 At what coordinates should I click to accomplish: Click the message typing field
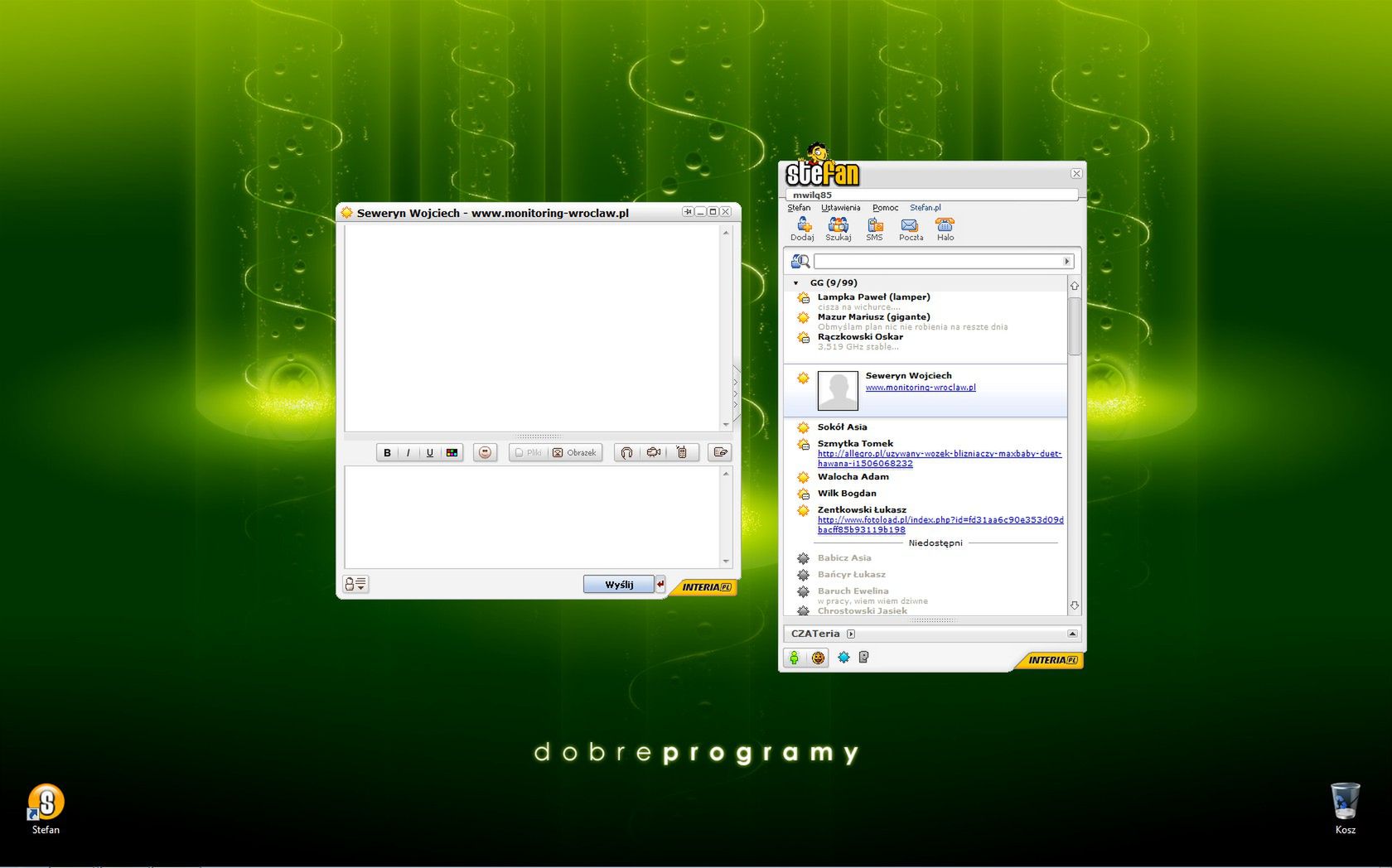click(532, 517)
